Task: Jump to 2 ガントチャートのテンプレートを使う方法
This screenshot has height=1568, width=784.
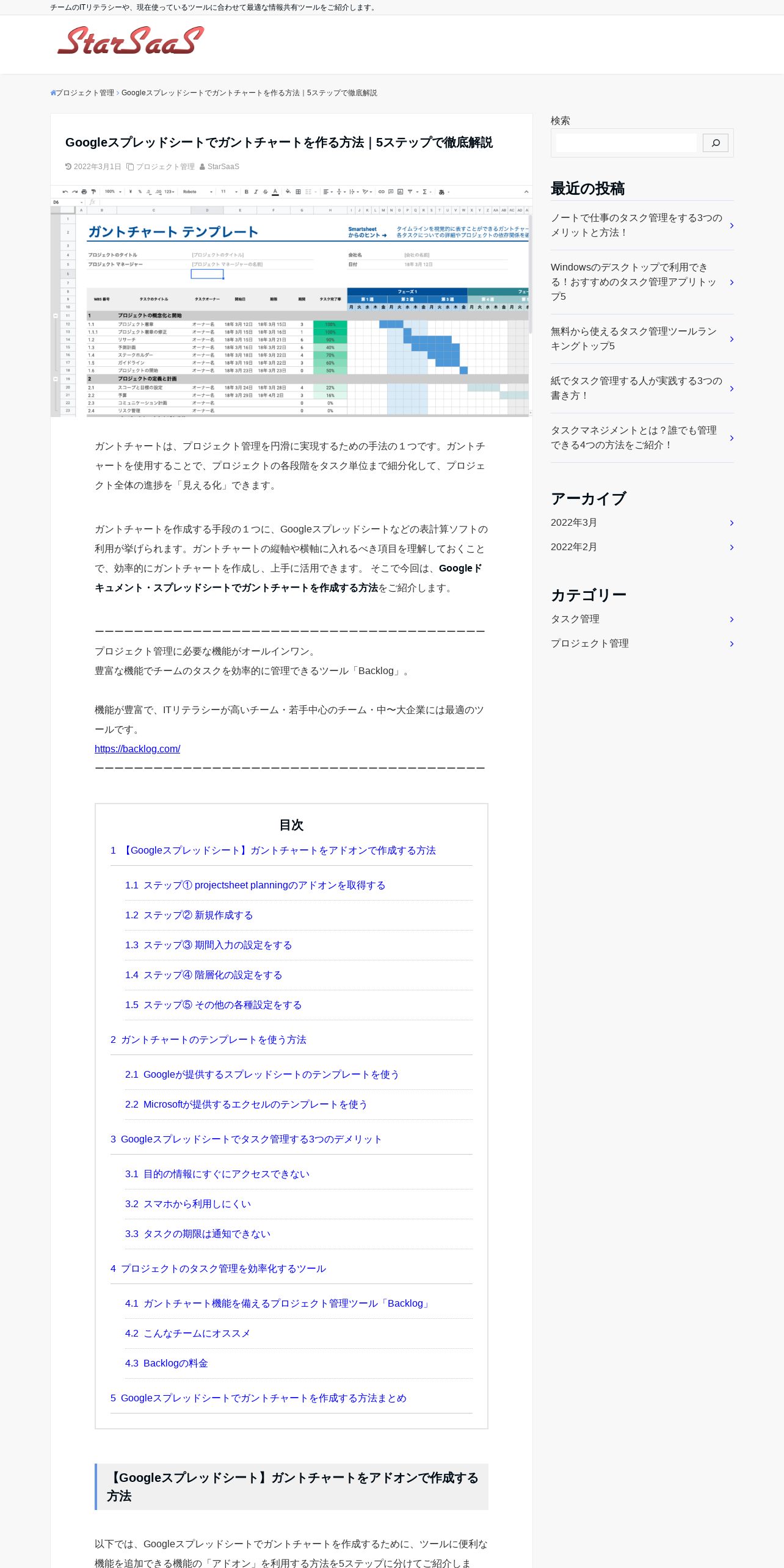Action: [x=208, y=1040]
